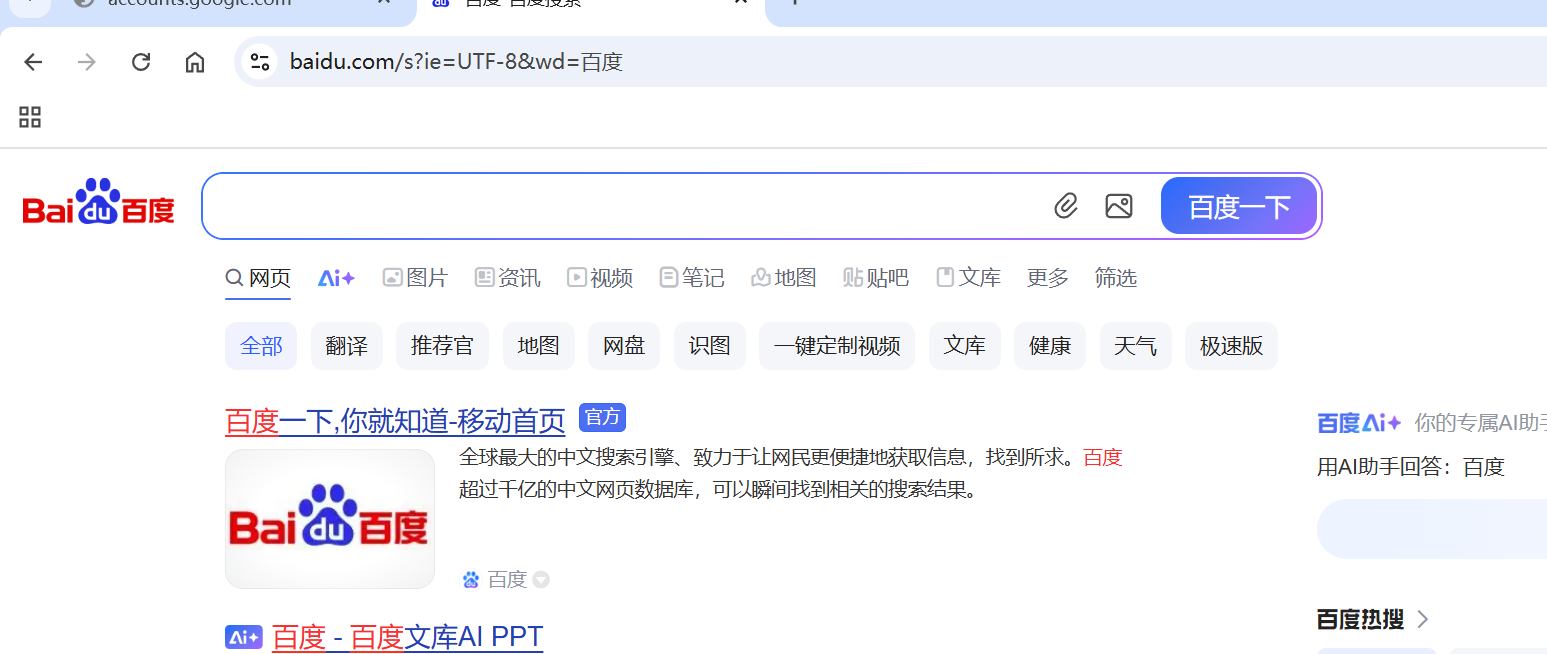Click the address bar URL

click(456, 62)
